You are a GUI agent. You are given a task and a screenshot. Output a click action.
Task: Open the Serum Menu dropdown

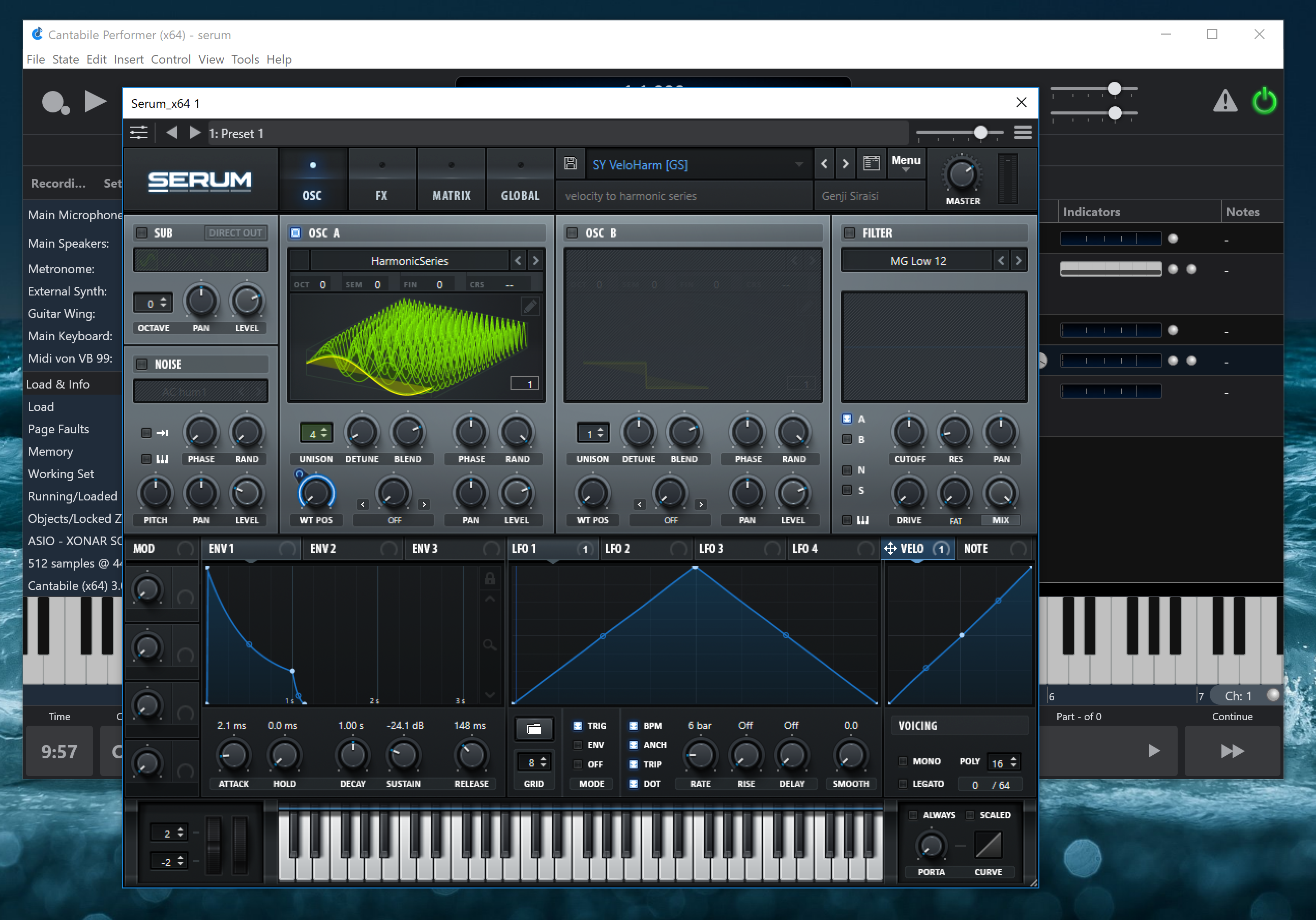point(906,163)
